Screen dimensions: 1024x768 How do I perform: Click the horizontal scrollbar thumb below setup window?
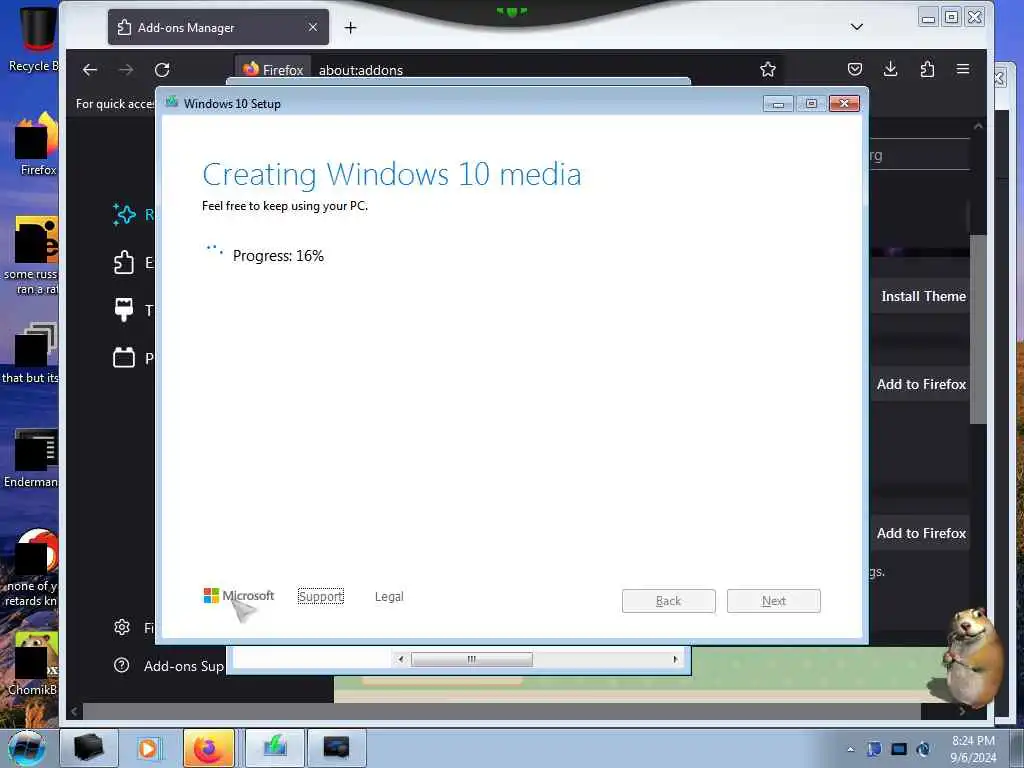coord(472,659)
